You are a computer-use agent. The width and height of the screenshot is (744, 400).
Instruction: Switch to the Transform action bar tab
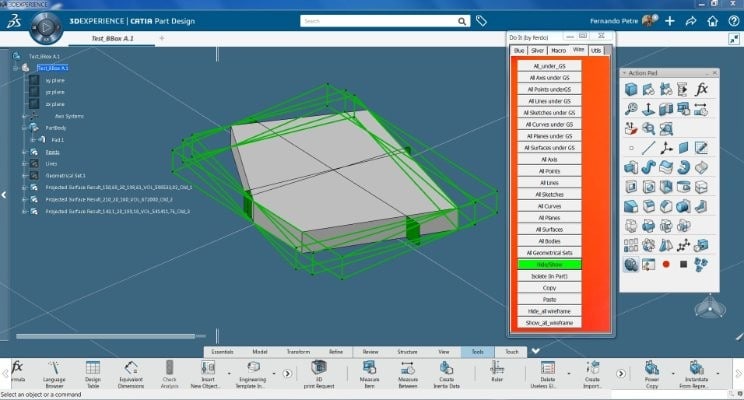click(298, 352)
